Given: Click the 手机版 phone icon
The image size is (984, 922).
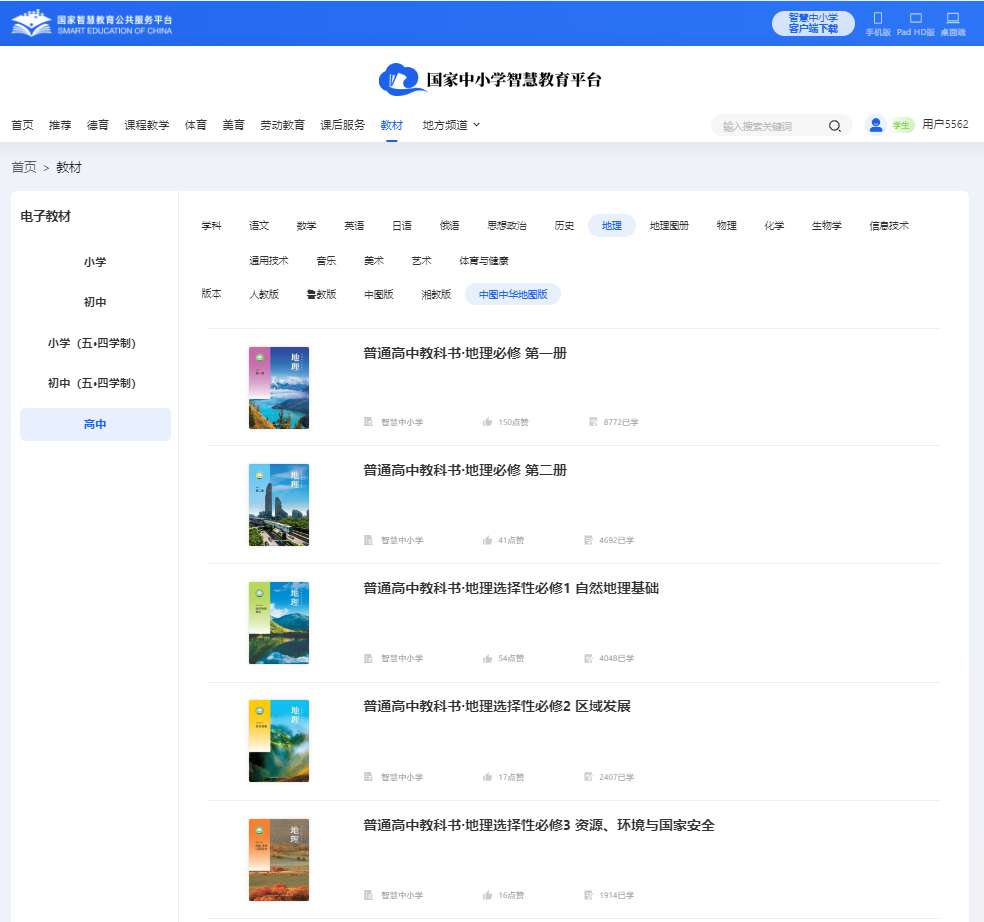Looking at the screenshot, I should [878, 19].
